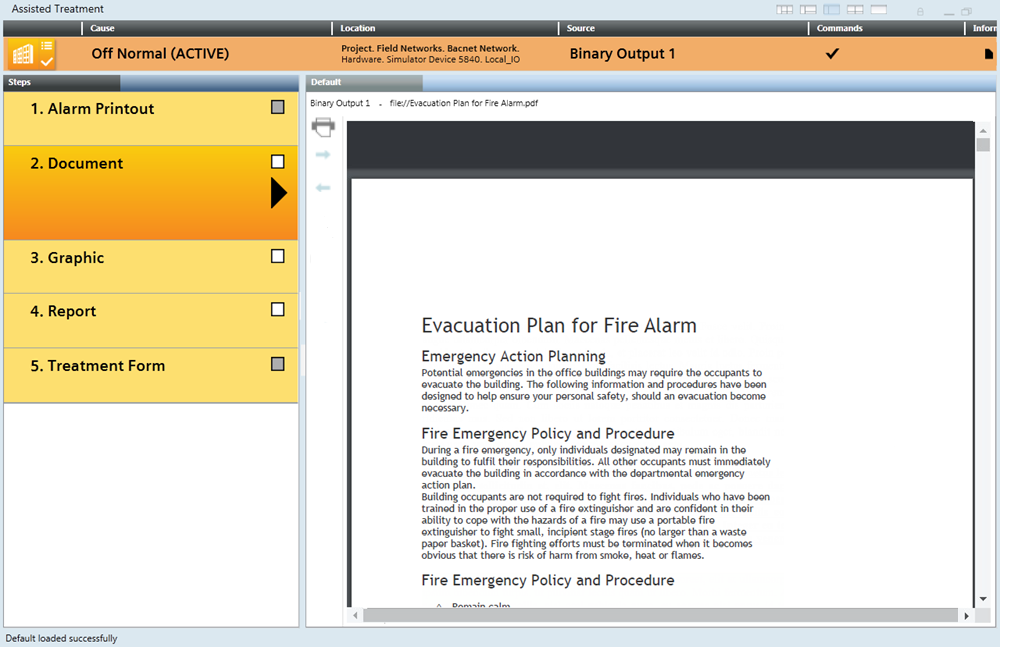
Task: Click the document scrollbar down arrow
Action: pos(983,598)
